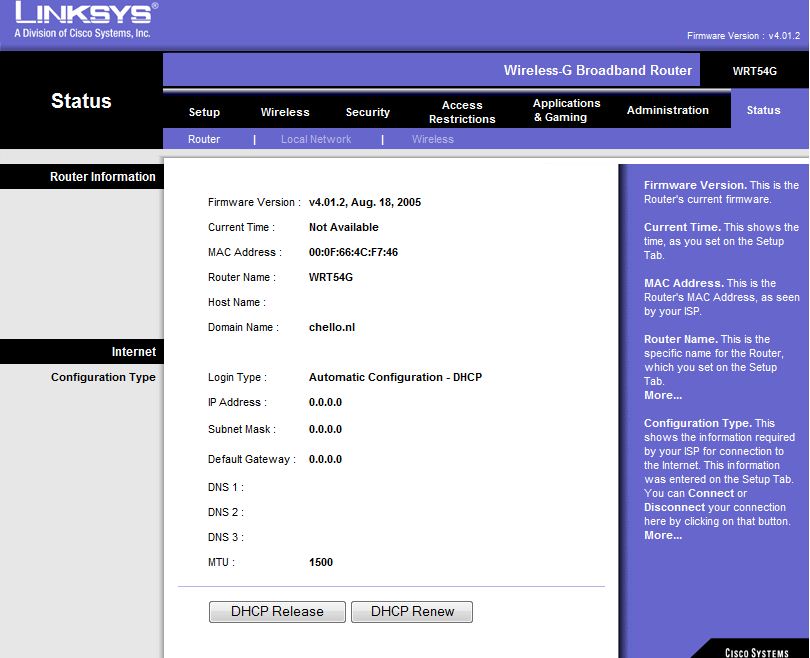Screen dimensions: 810x658
Task: Click the IP Address value 0.0.0.0
Action: tap(325, 402)
